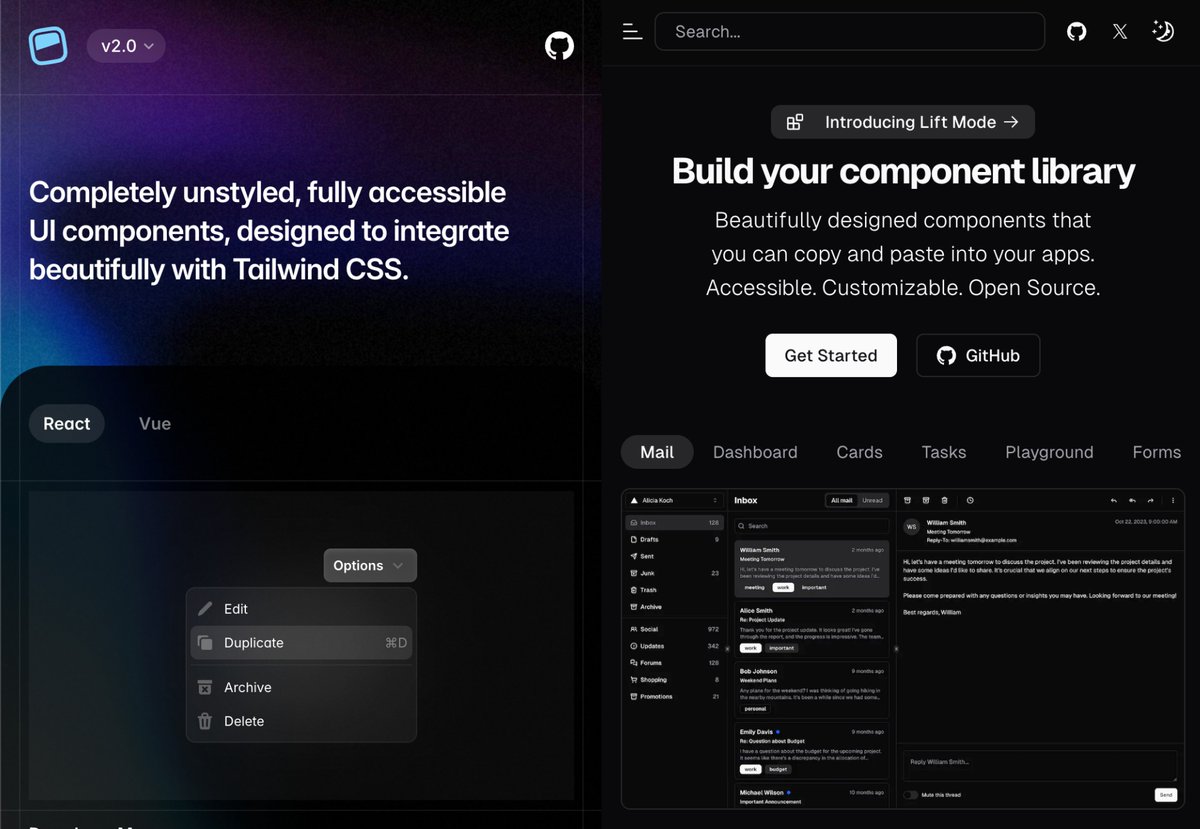Switch to the Dashboard example tab
This screenshot has width=1200, height=829.
(755, 452)
